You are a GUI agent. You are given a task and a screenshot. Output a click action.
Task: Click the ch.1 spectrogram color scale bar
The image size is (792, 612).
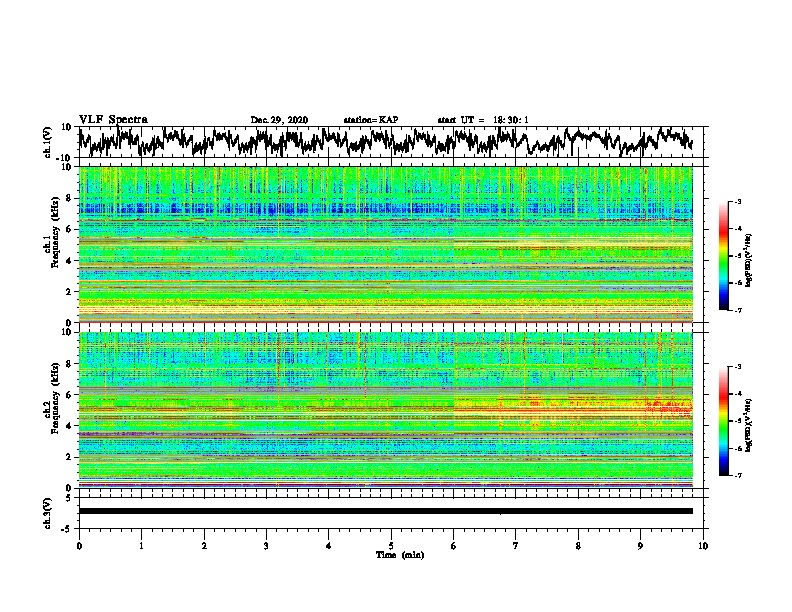pos(723,256)
